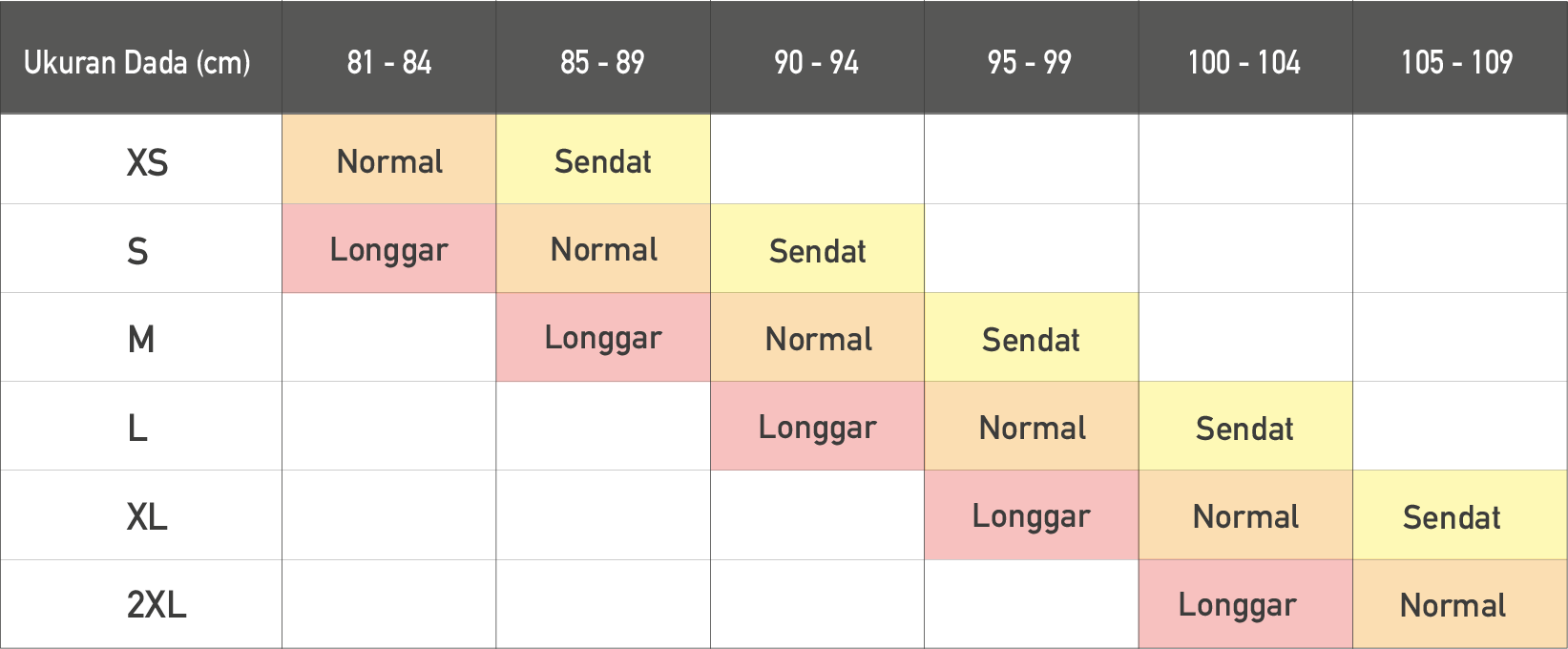Click Sendat cell in the XS row
Image resolution: width=1568 pixels, height=649 pixels.
[603, 159]
